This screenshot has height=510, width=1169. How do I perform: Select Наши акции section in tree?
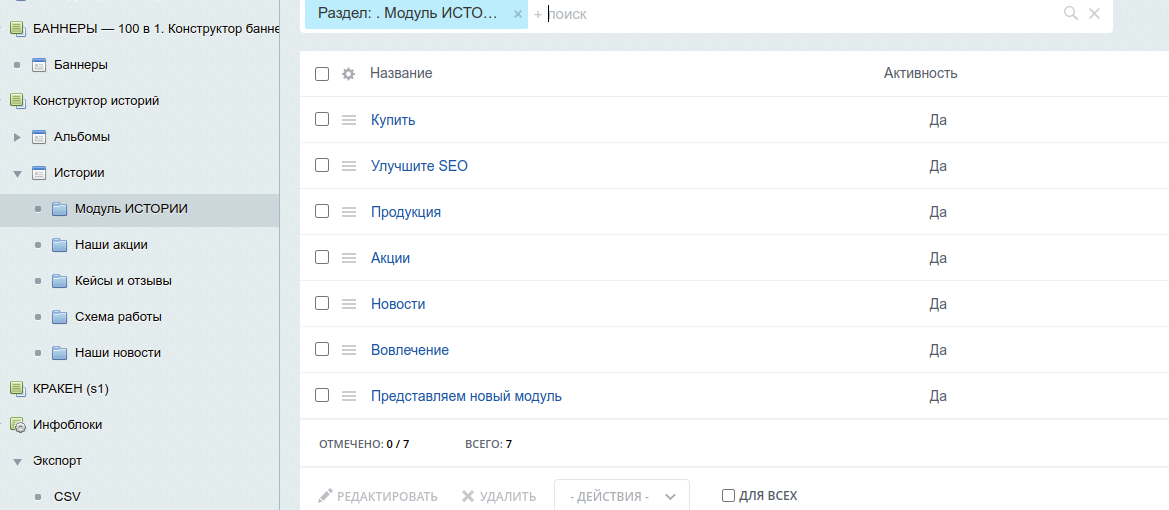(111, 245)
